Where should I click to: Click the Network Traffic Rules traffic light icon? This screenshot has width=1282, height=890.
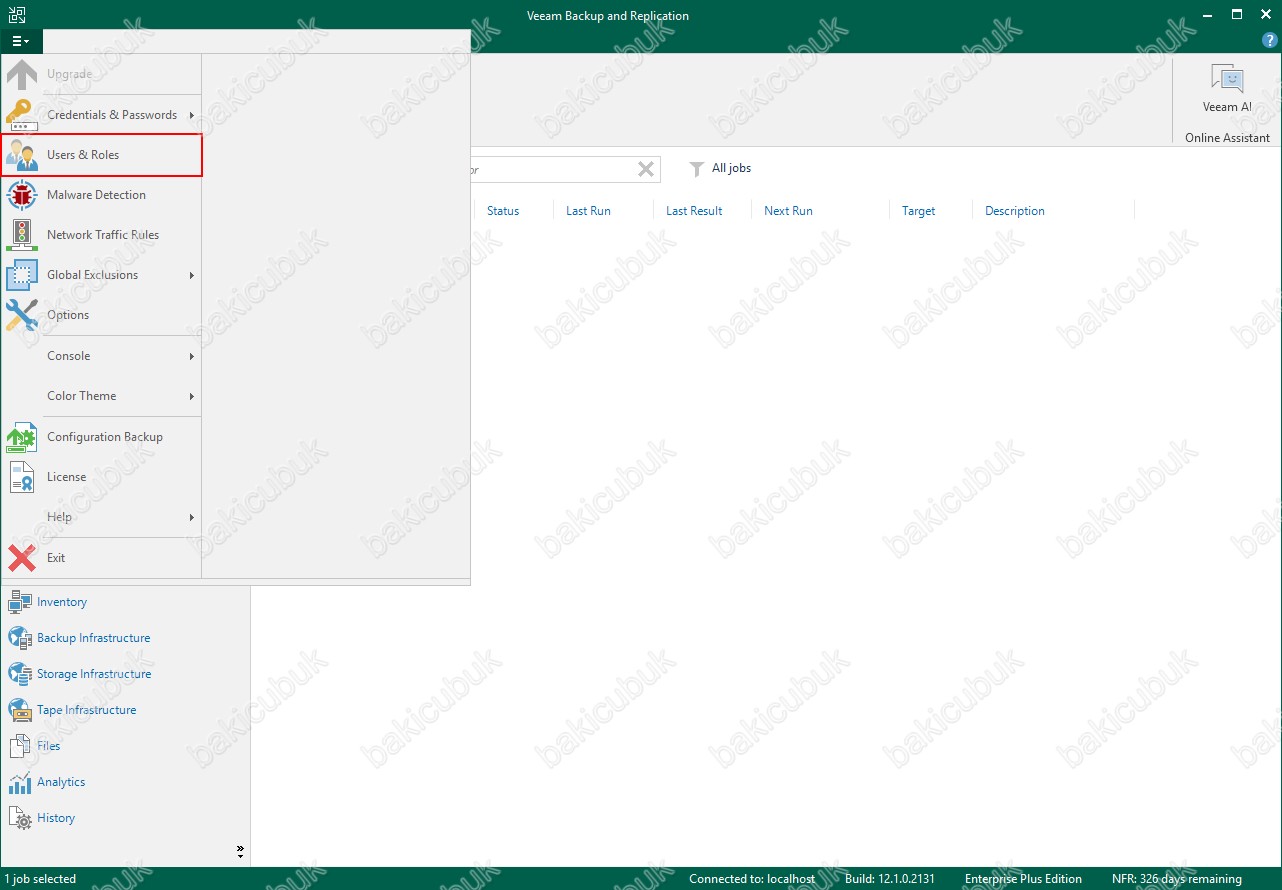pyautogui.click(x=22, y=235)
